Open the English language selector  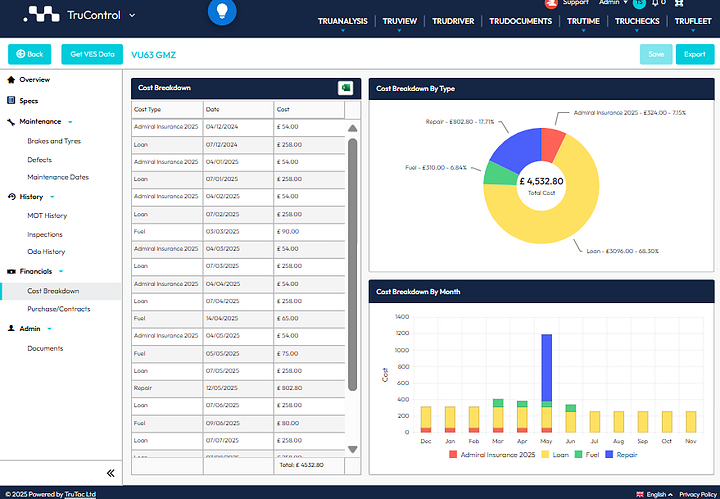pos(659,494)
